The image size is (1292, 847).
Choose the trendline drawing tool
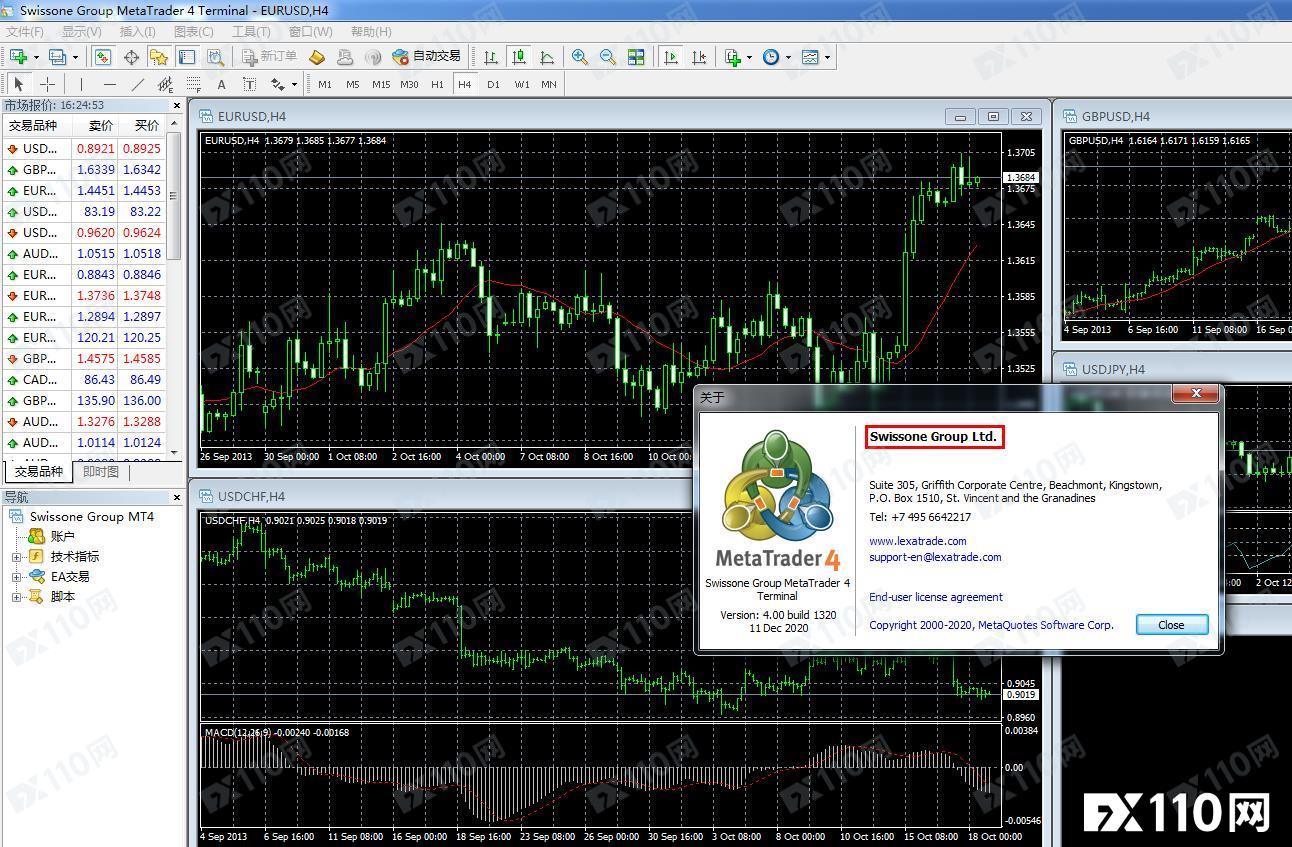tap(138, 85)
